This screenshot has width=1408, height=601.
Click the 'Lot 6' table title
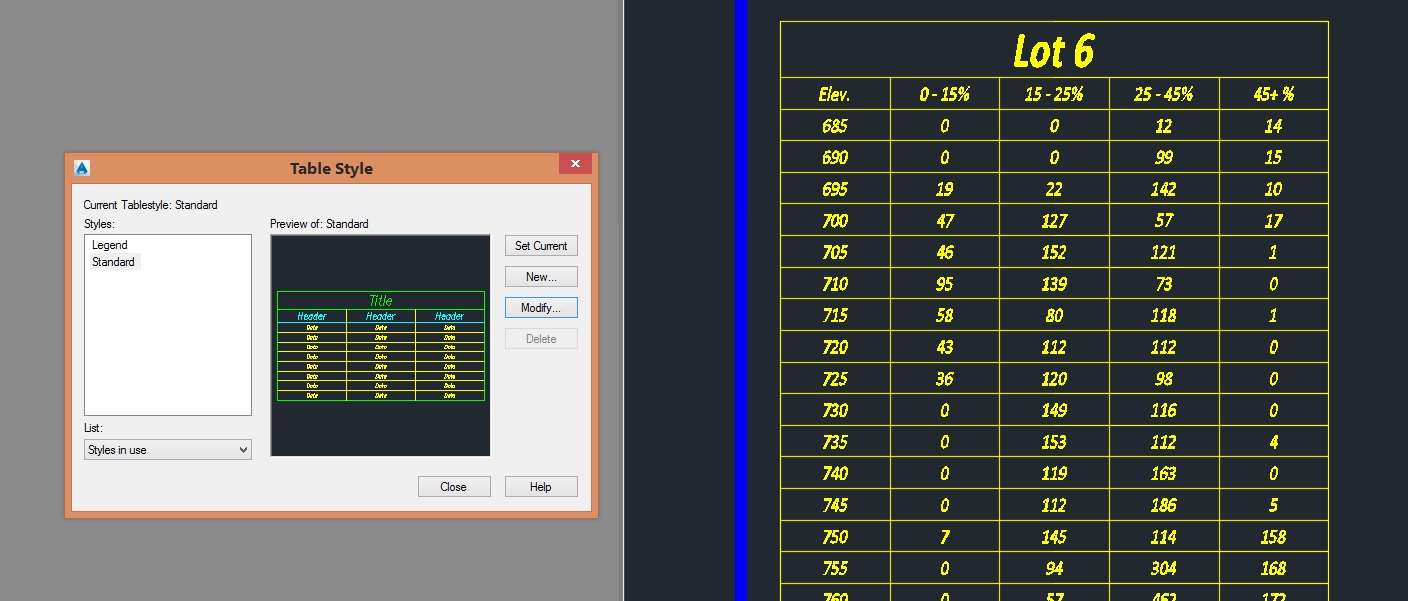tap(1054, 50)
